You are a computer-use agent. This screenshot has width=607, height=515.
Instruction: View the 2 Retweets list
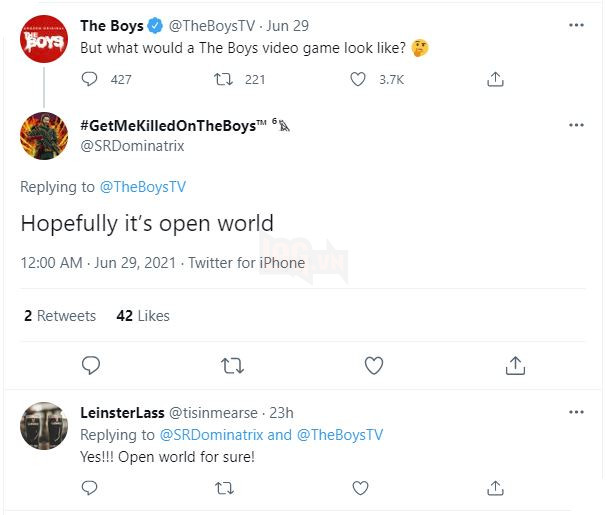tap(60, 316)
